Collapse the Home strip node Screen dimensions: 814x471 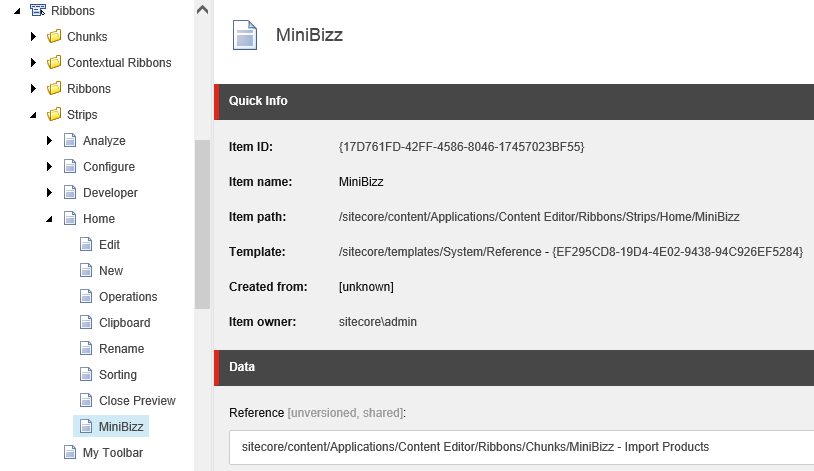point(49,219)
